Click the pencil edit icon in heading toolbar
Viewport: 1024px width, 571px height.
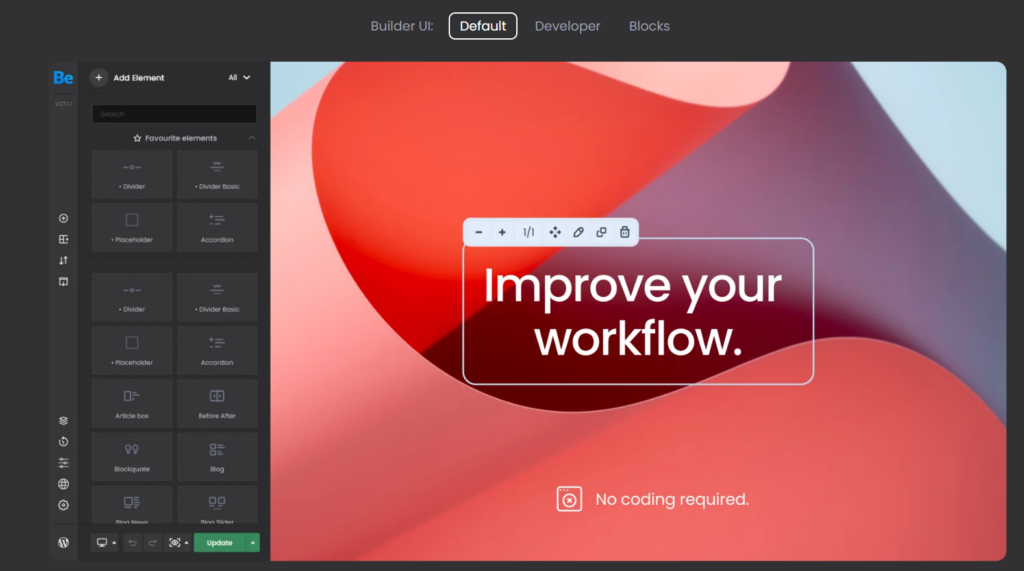coord(579,233)
